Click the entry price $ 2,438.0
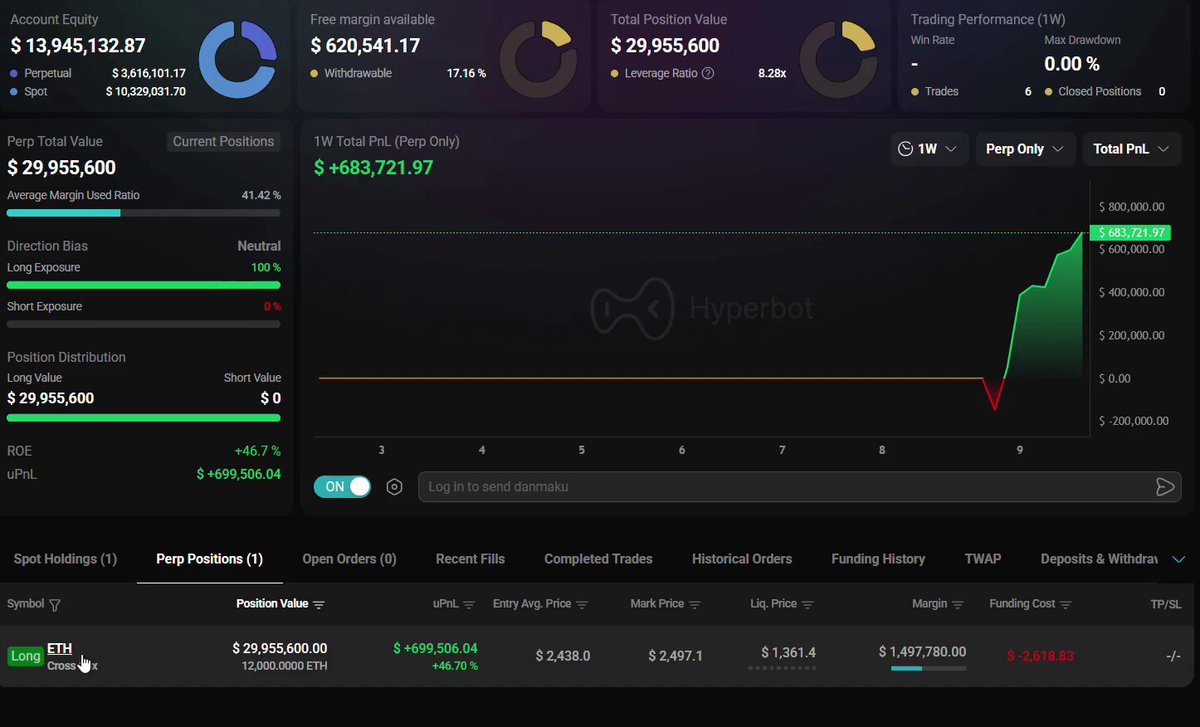The height and width of the screenshot is (727, 1200). tap(563, 656)
